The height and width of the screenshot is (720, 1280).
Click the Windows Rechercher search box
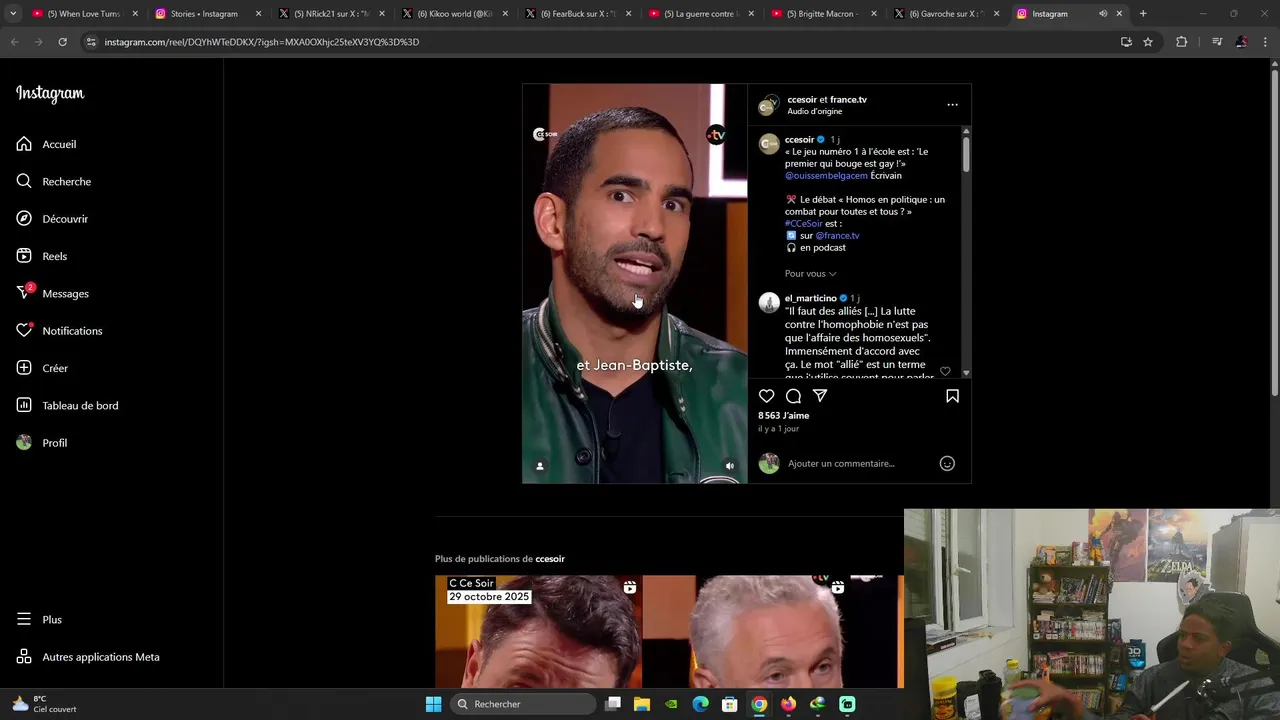pyautogui.click(x=524, y=704)
